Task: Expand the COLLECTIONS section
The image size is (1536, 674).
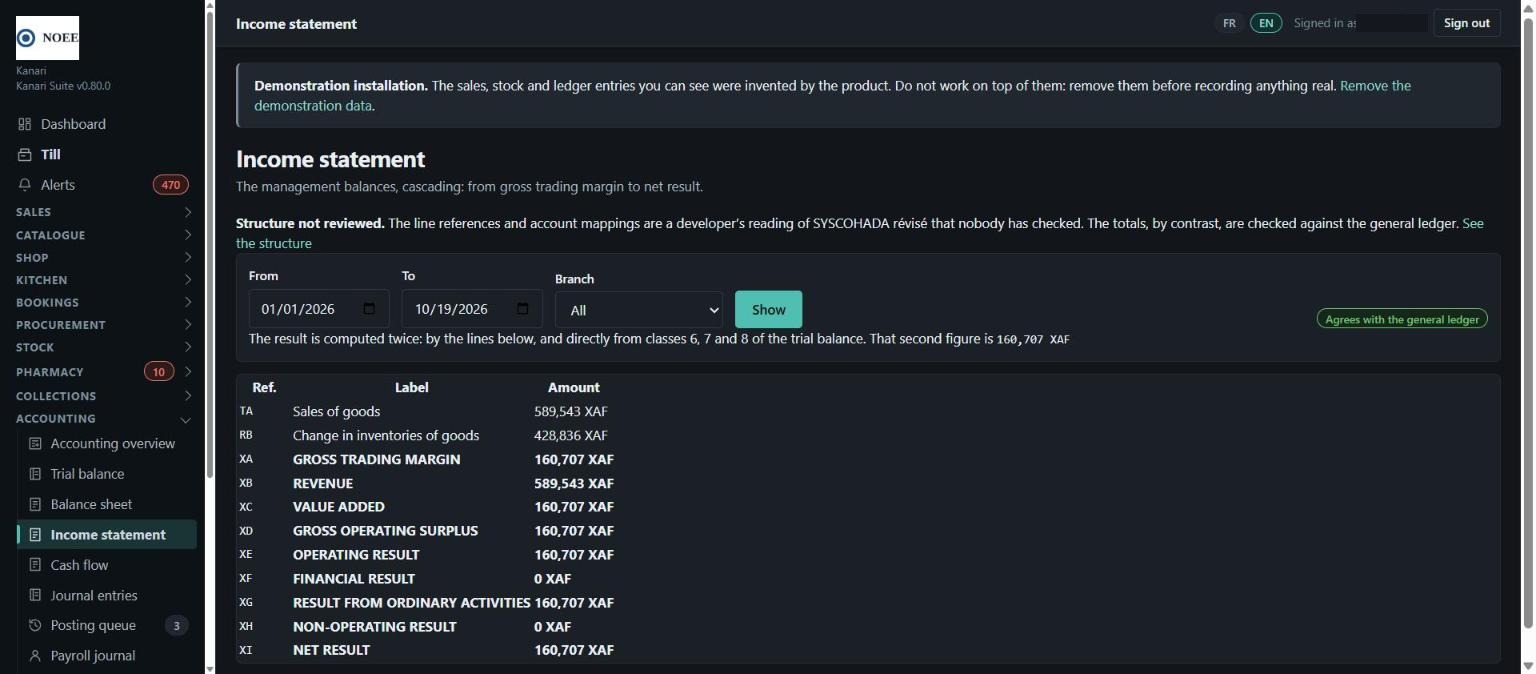Action: pos(104,396)
